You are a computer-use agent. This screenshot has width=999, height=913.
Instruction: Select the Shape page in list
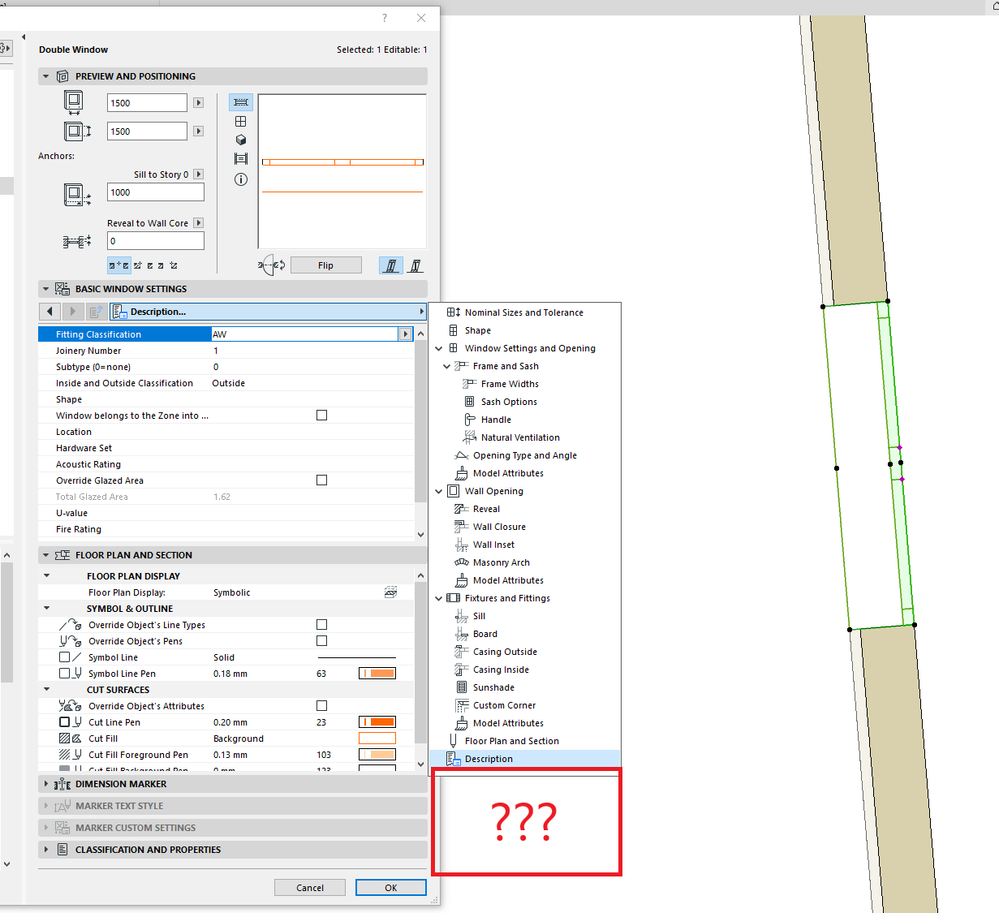coord(478,331)
